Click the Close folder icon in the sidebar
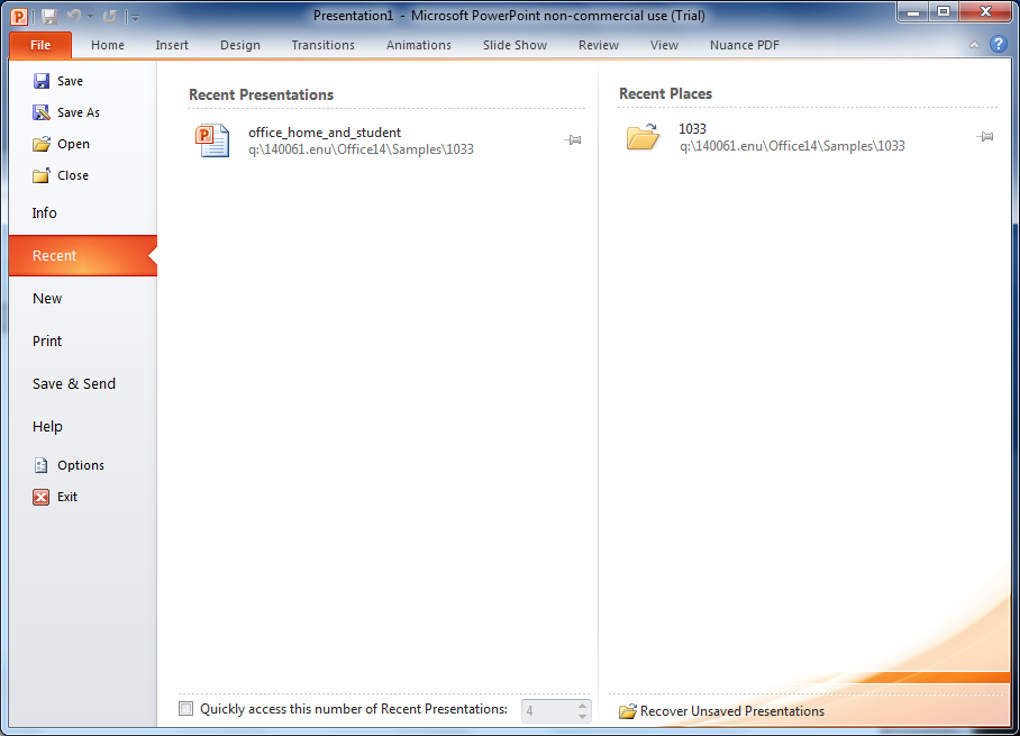The height and width of the screenshot is (736, 1020). pyautogui.click(x=41, y=175)
